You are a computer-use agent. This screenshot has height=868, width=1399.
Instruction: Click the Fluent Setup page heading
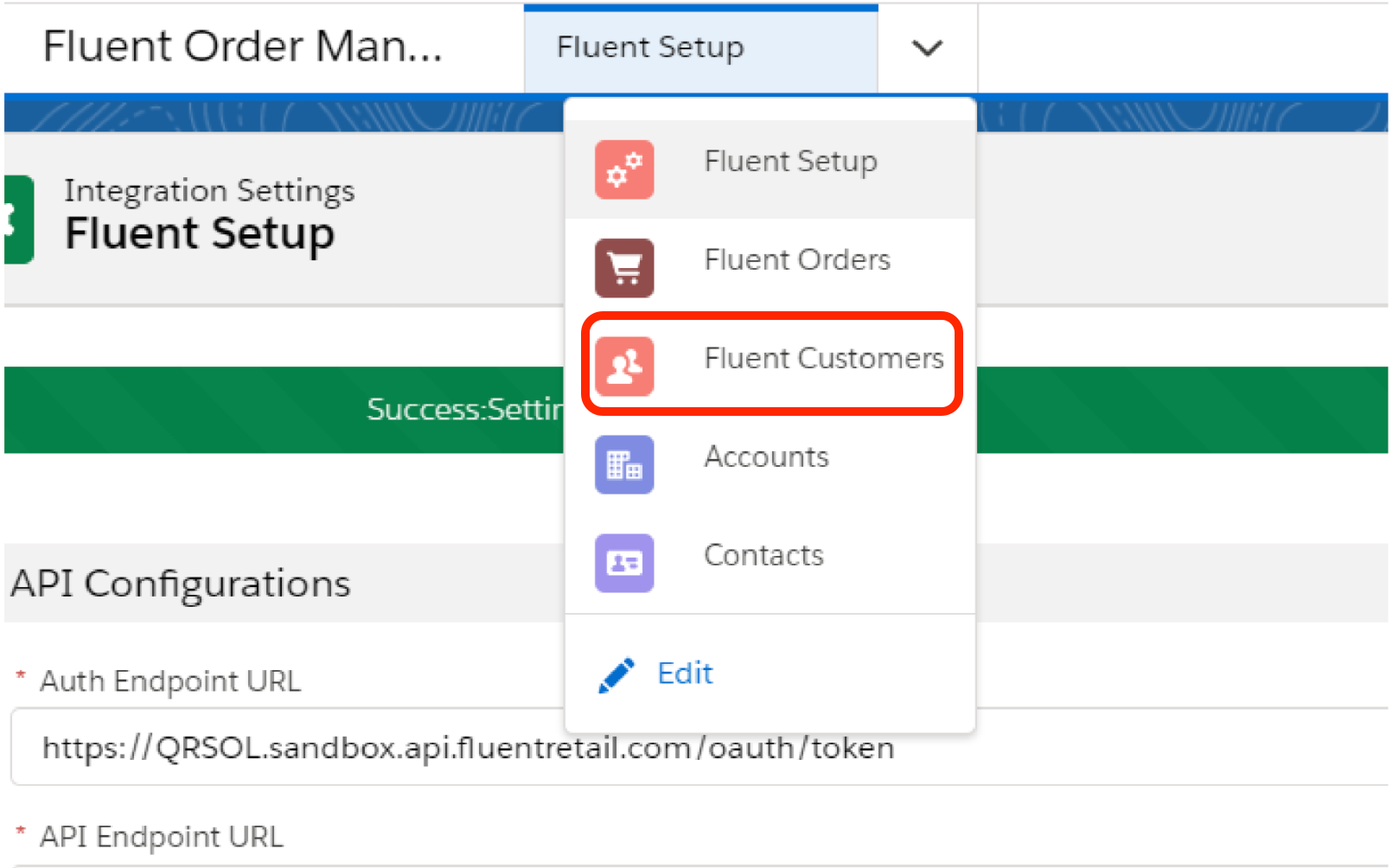pyautogui.click(x=200, y=232)
